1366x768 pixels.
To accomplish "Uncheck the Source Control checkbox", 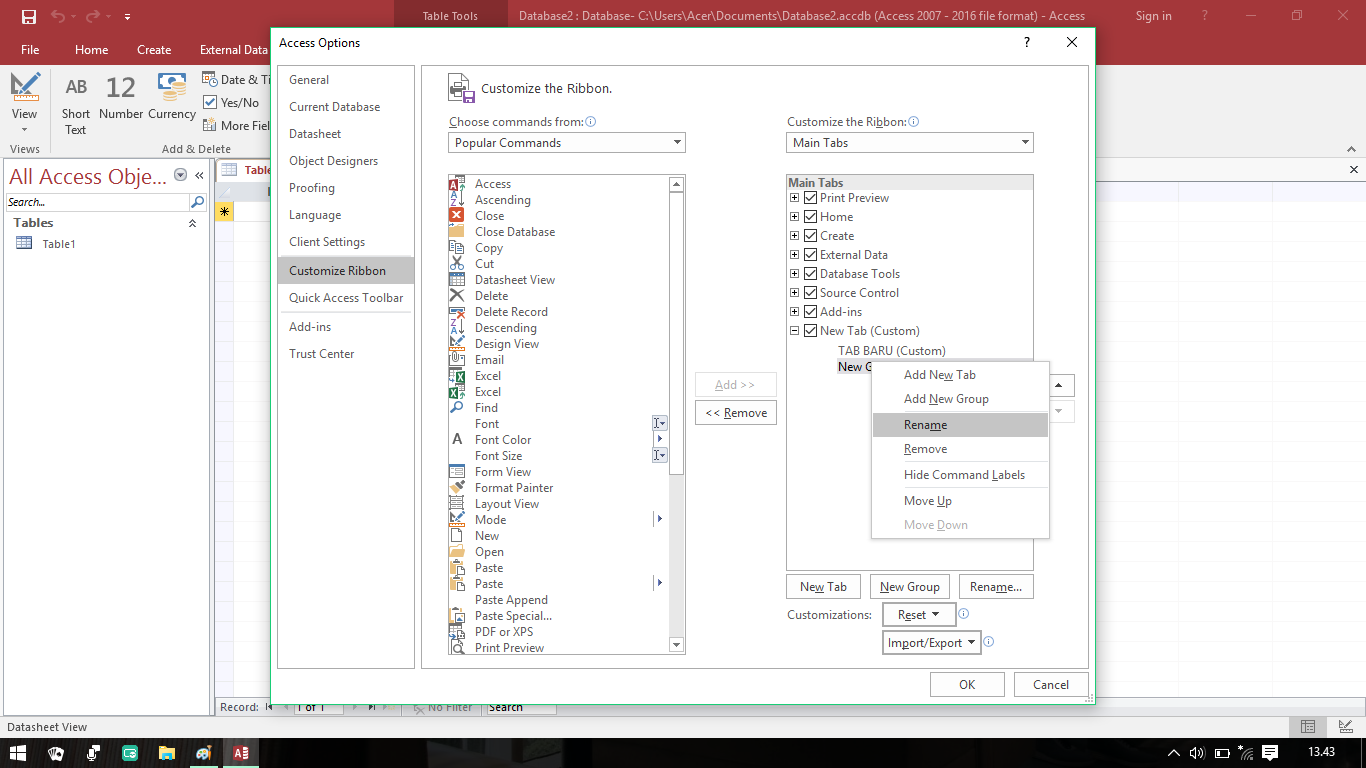I will tap(810, 293).
